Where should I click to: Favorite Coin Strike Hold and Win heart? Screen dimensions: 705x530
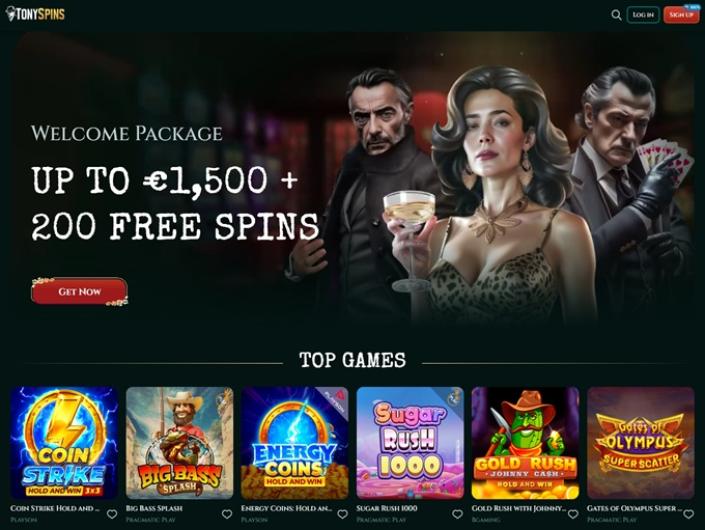(112, 514)
